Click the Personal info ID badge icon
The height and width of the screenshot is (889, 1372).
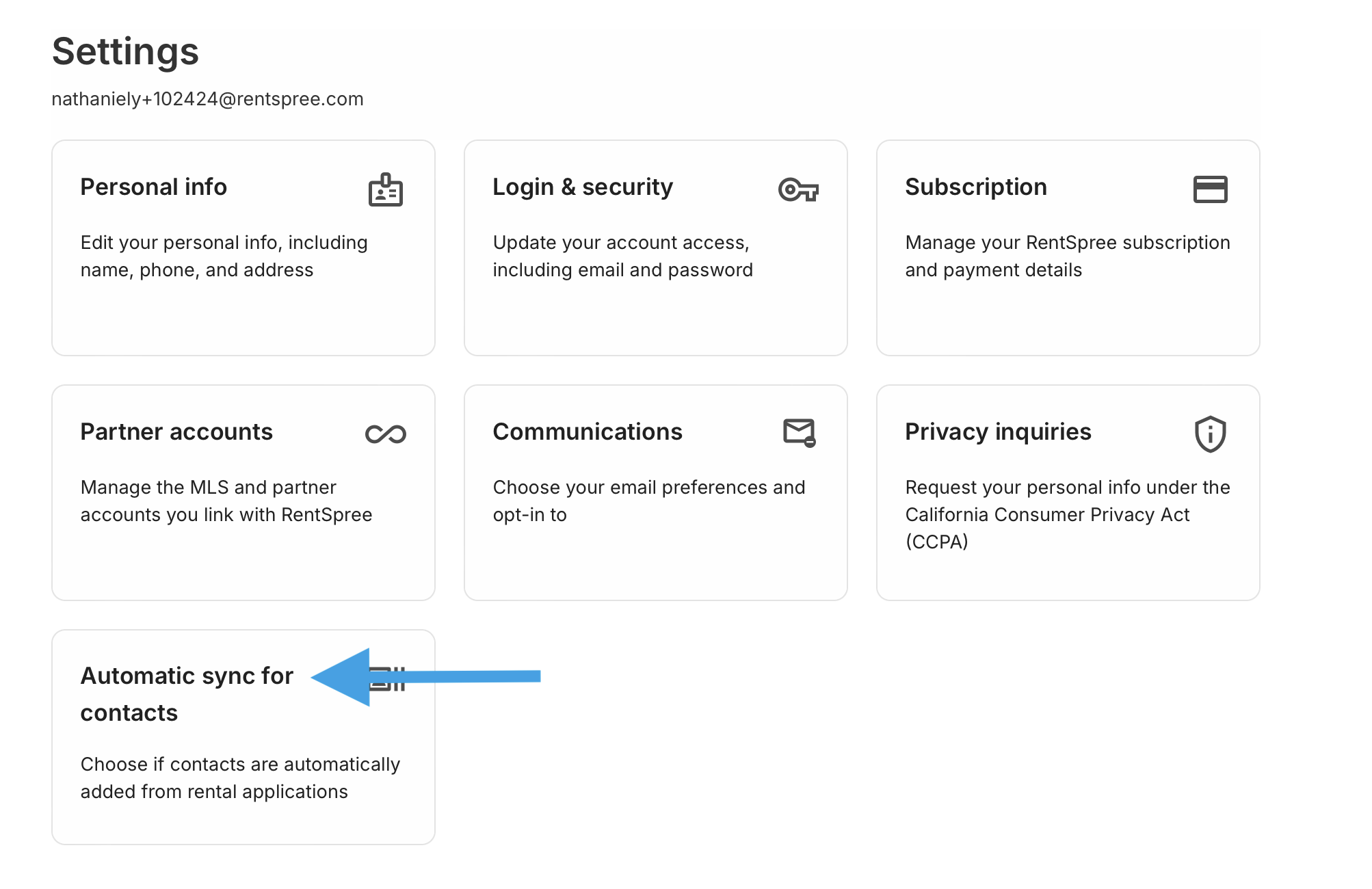click(387, 189)
